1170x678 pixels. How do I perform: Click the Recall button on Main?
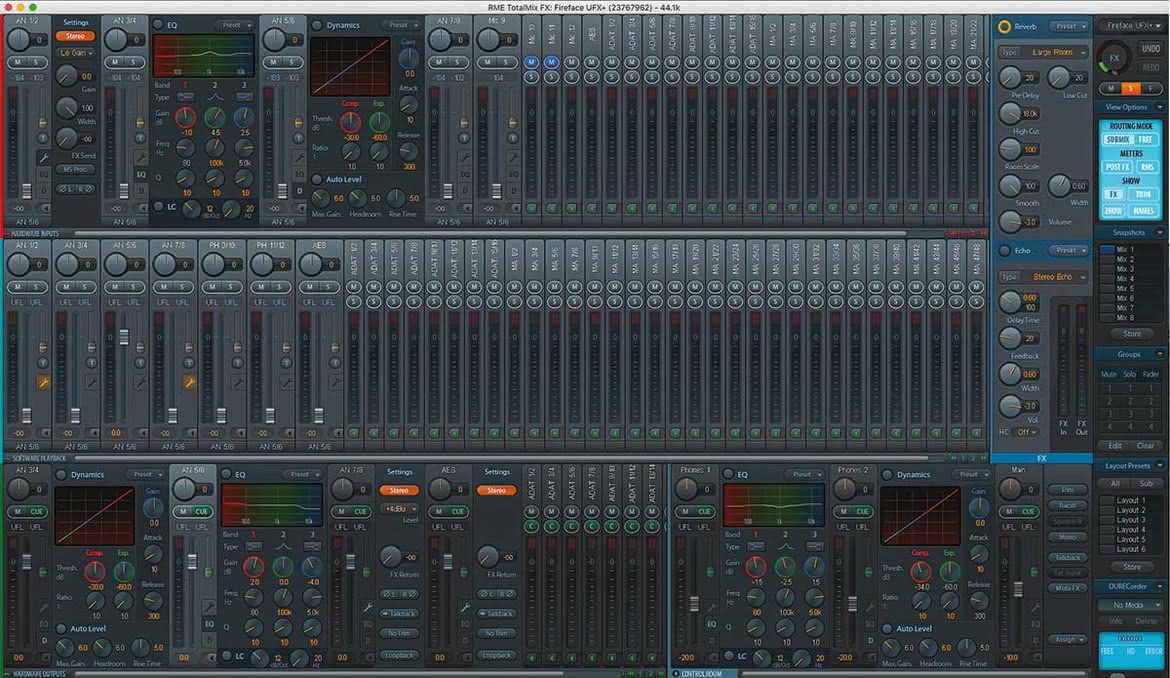point(1068,505)
